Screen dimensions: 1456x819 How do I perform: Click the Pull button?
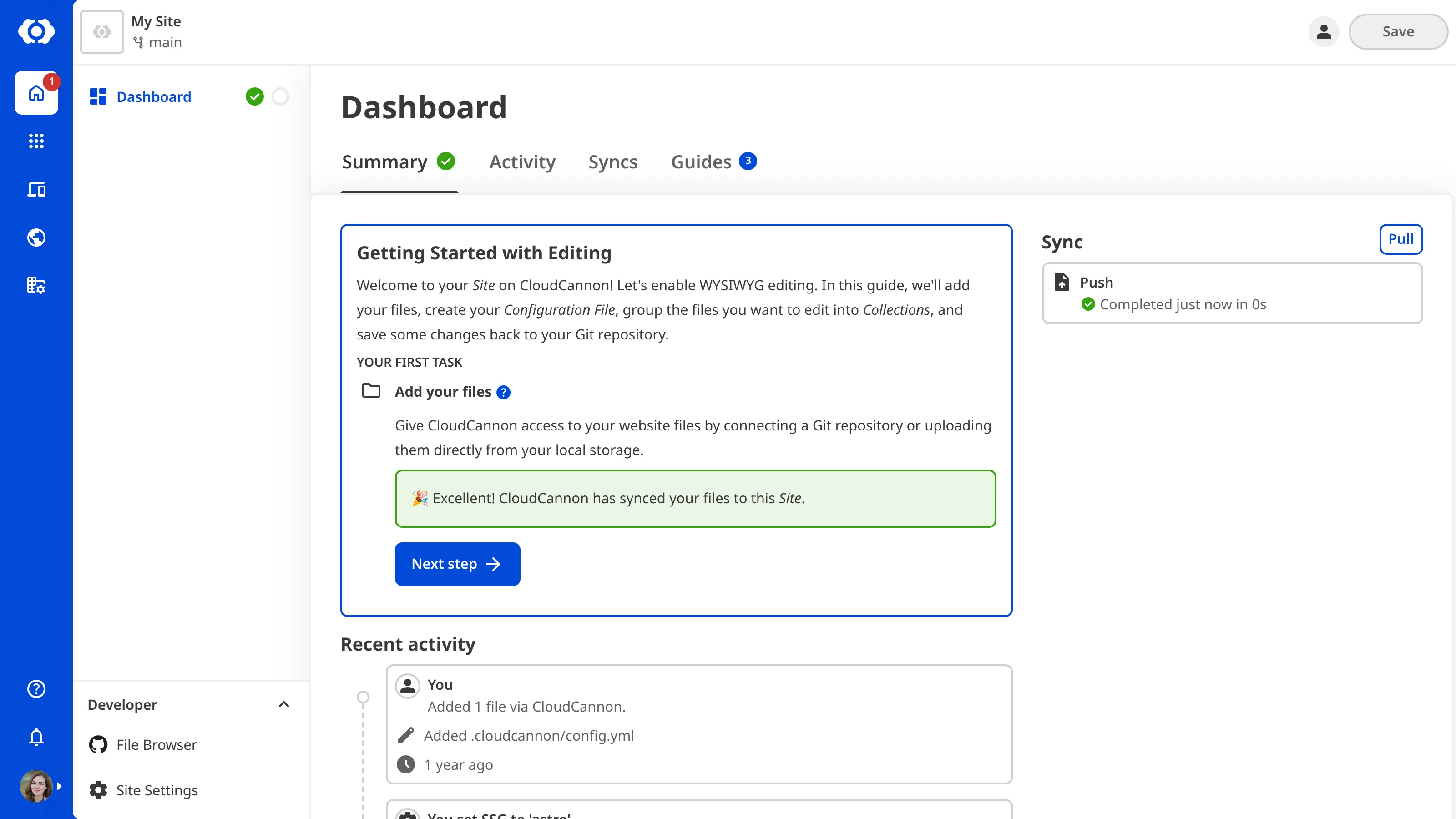1400,239
